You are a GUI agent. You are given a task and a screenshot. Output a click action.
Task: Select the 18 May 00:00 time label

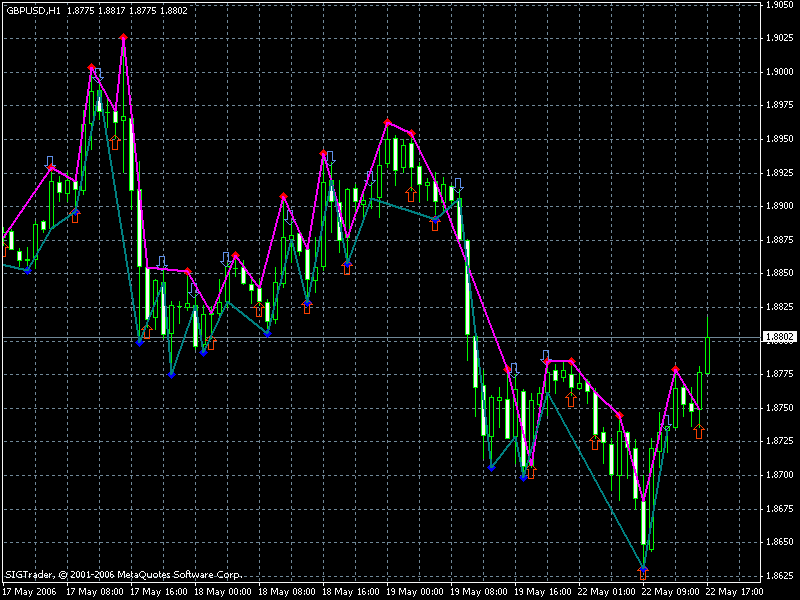[222, 592]
